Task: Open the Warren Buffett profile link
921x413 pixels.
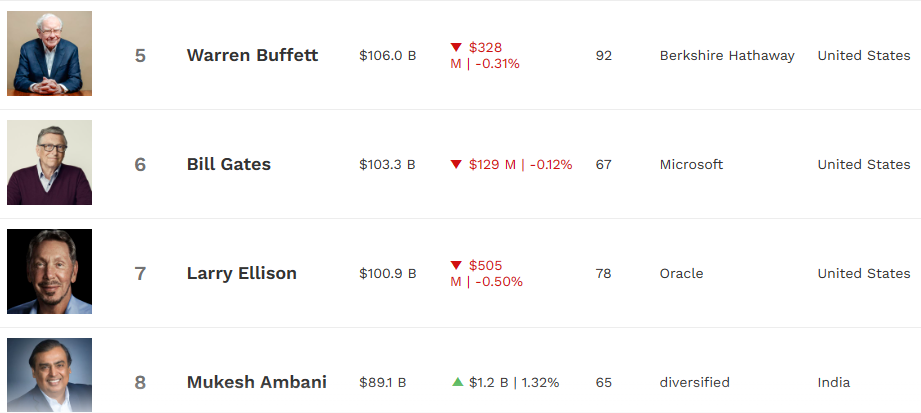Action: point(253,55)
